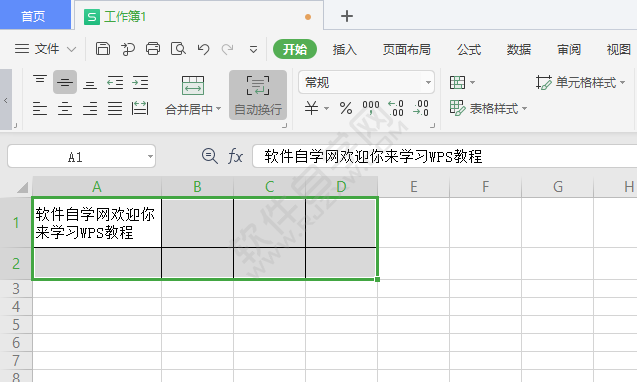Justify text across the cell
The height and width of the screenshot is (382, 637).
coord(115,109)
